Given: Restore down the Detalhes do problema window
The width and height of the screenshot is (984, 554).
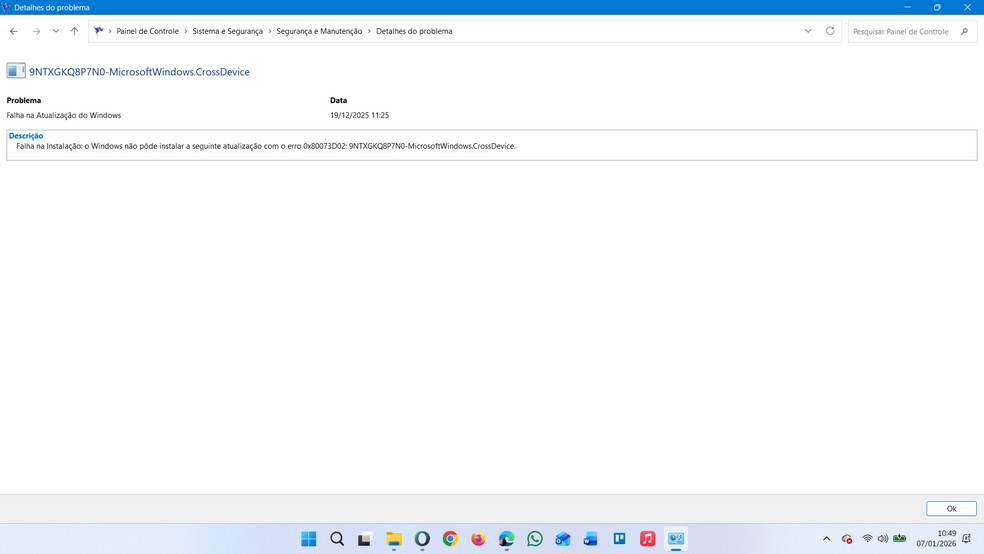Looking at the screenshot, I should coord(937,7).
